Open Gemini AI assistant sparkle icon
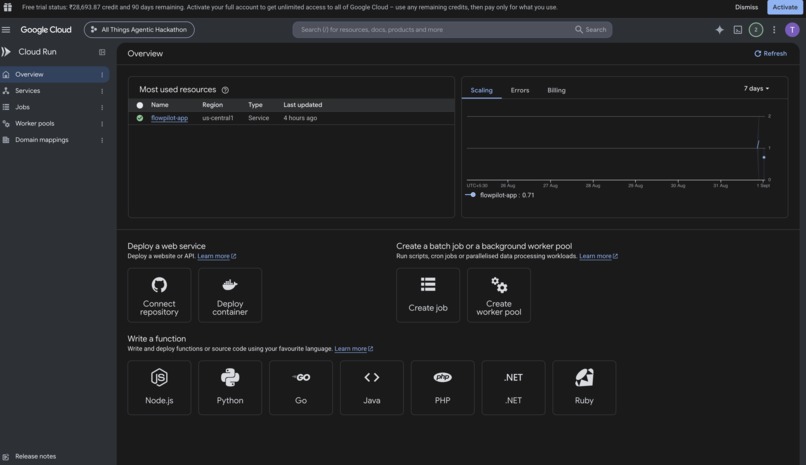The image size is (806, 465). tap(719, 30)
